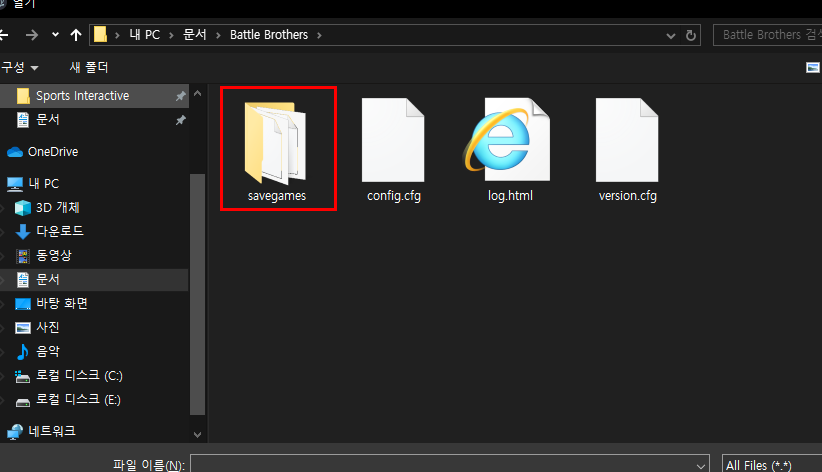Viewport: 822px width, 472px height.
Task: Open pinned 문서 in quick access
Action: click(x=47, y=120)
